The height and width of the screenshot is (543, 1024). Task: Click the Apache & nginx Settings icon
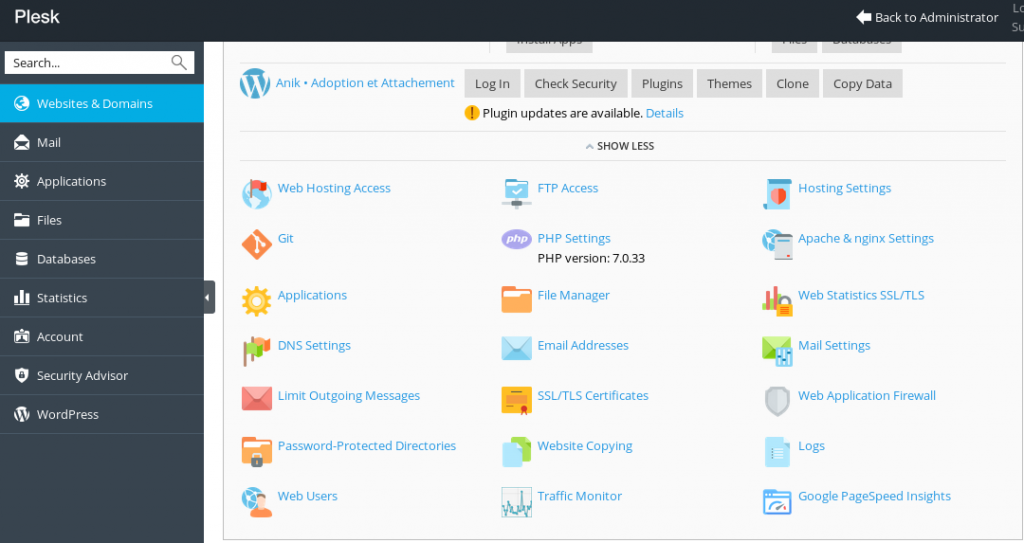coord(777,244)
